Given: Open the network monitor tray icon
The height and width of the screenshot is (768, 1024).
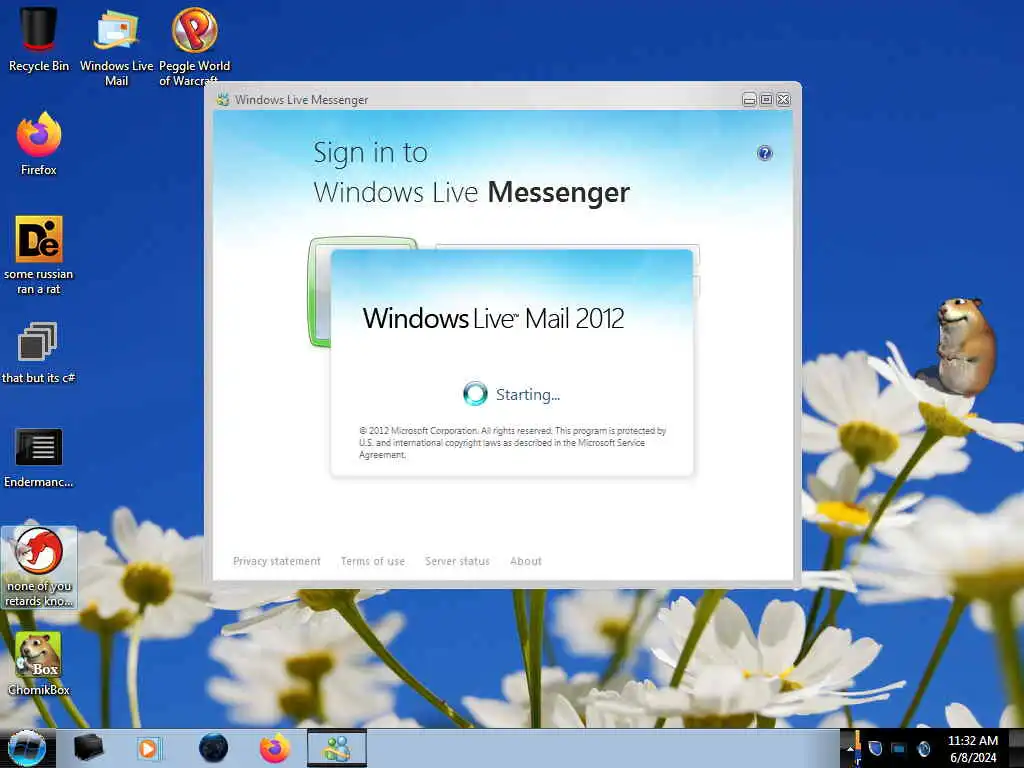Looking at the screenshot, I should point(899,748).
